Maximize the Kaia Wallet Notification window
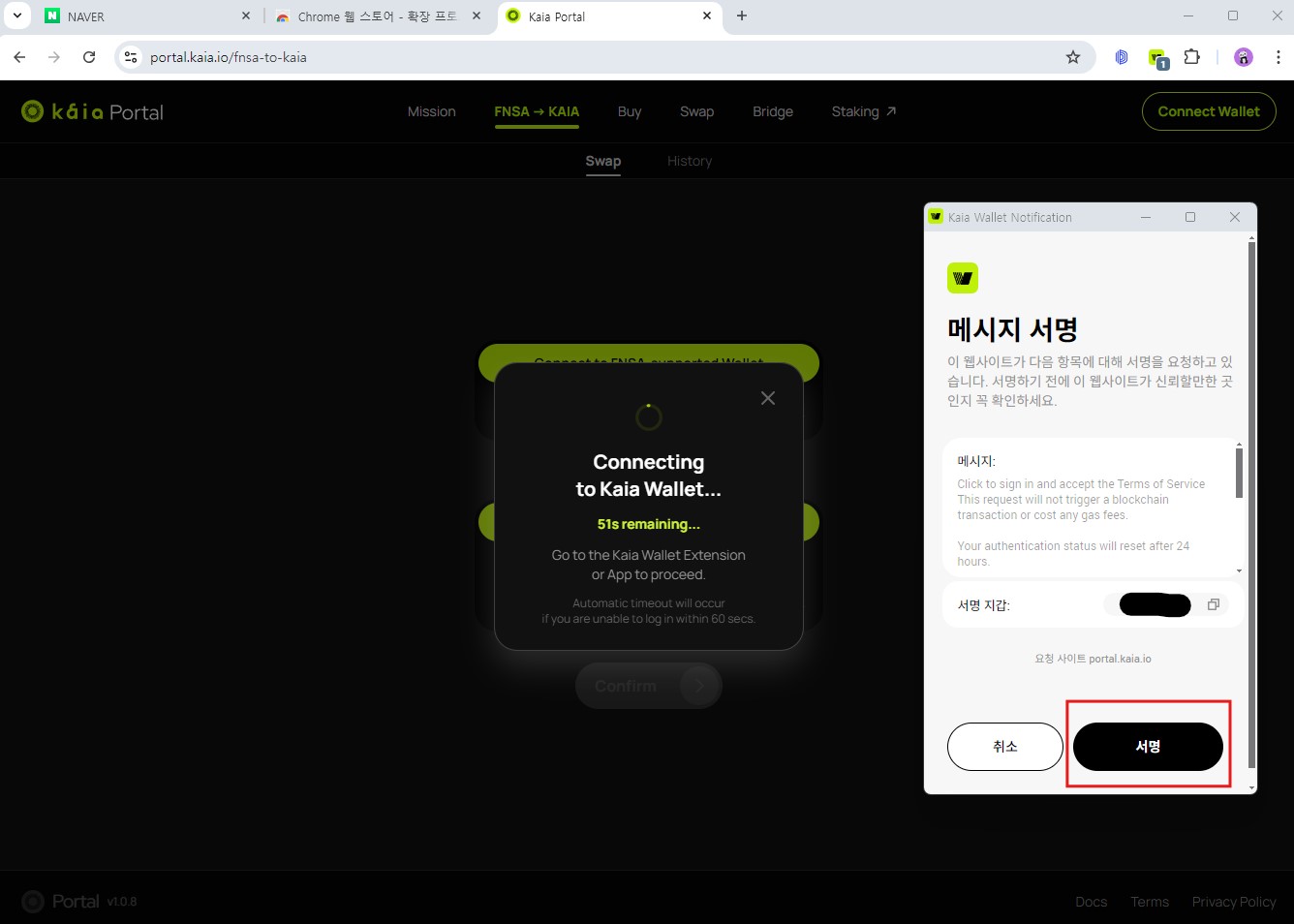Viewport: 1294px width, 924px height. pyautogui.click(x=1190, y=217)
